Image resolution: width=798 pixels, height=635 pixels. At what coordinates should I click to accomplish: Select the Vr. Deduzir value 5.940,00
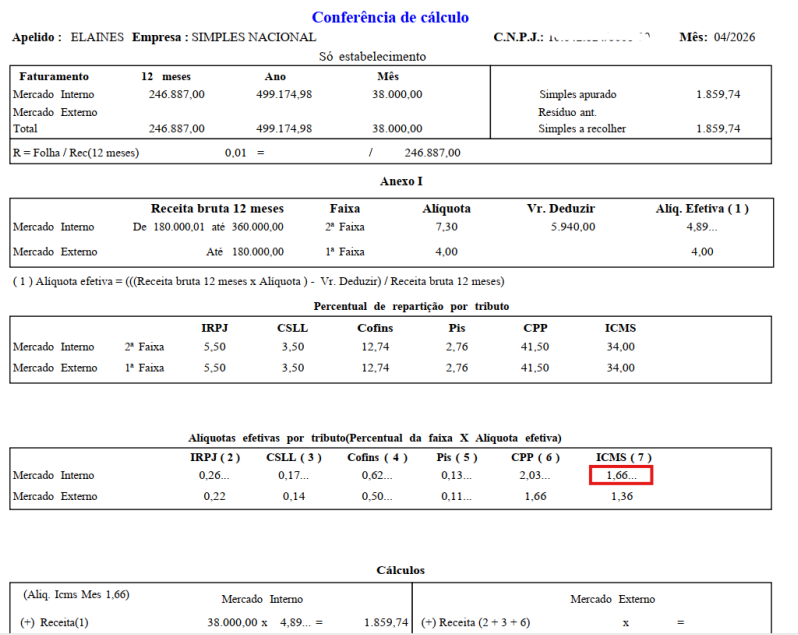[573, 227]
